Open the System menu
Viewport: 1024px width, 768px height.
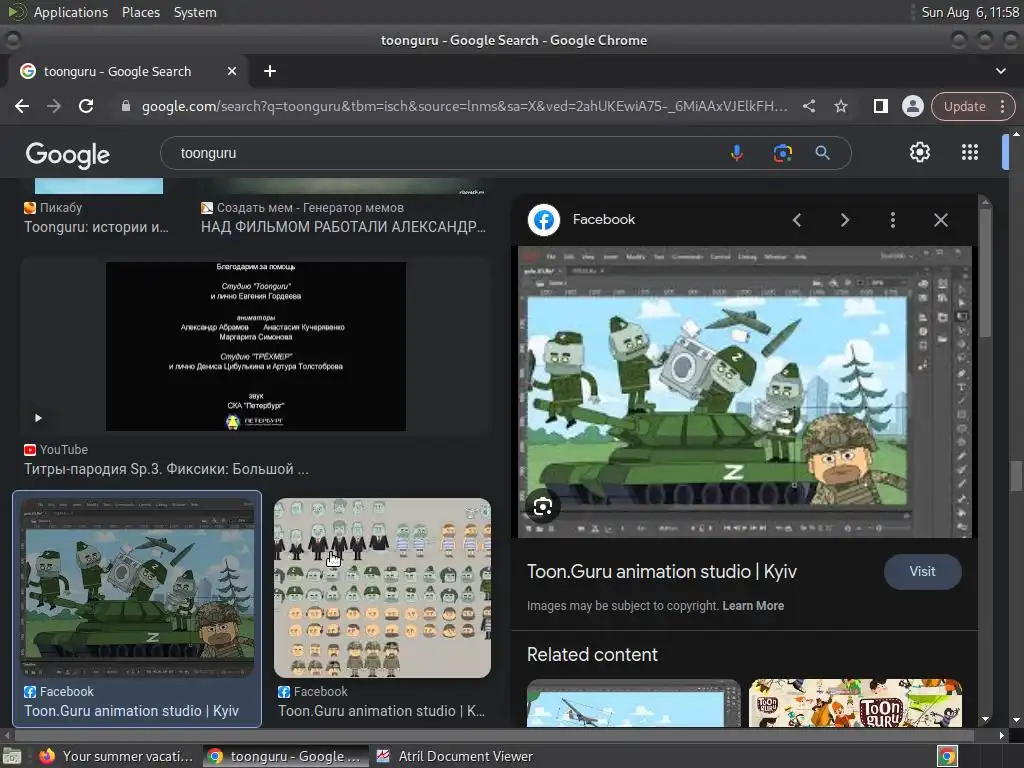point(195,12)
